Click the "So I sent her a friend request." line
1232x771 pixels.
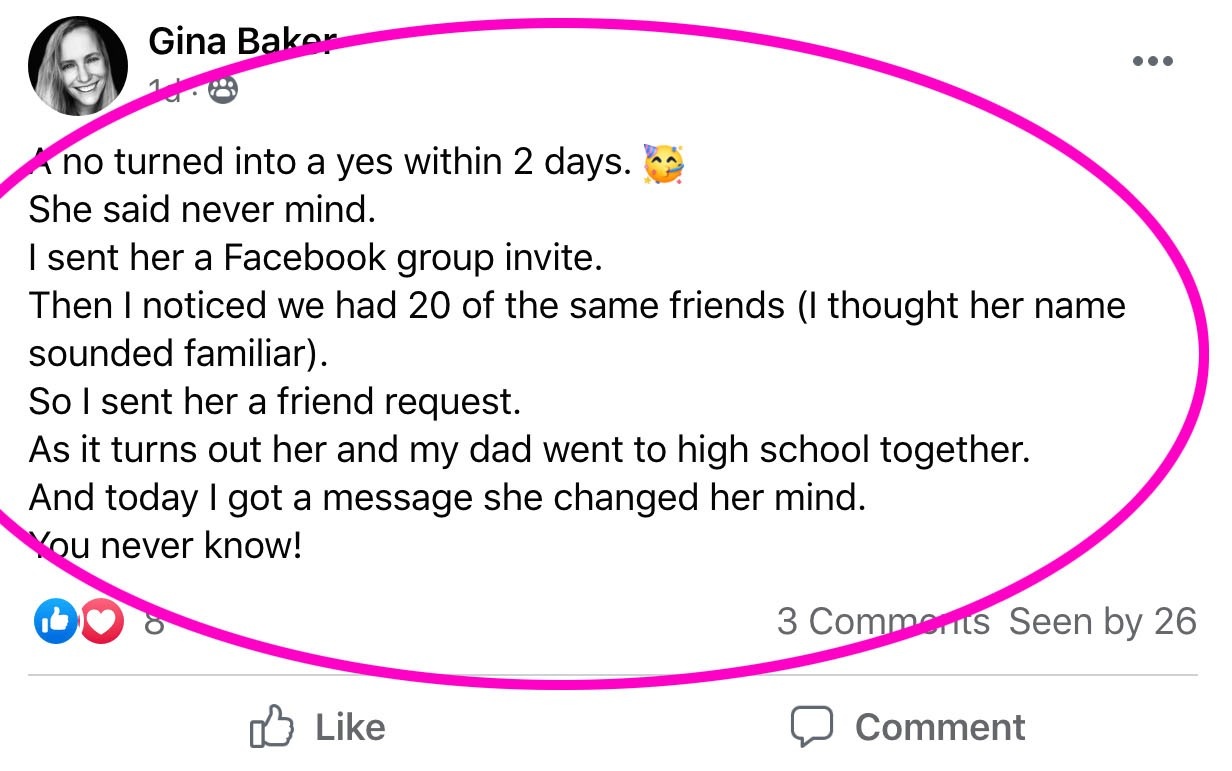pos(275,402)
